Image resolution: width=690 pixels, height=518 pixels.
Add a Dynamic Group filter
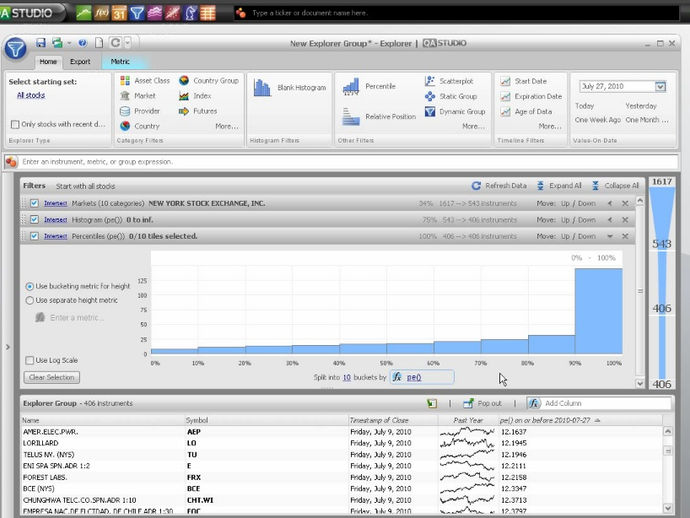tap(455, 111)
